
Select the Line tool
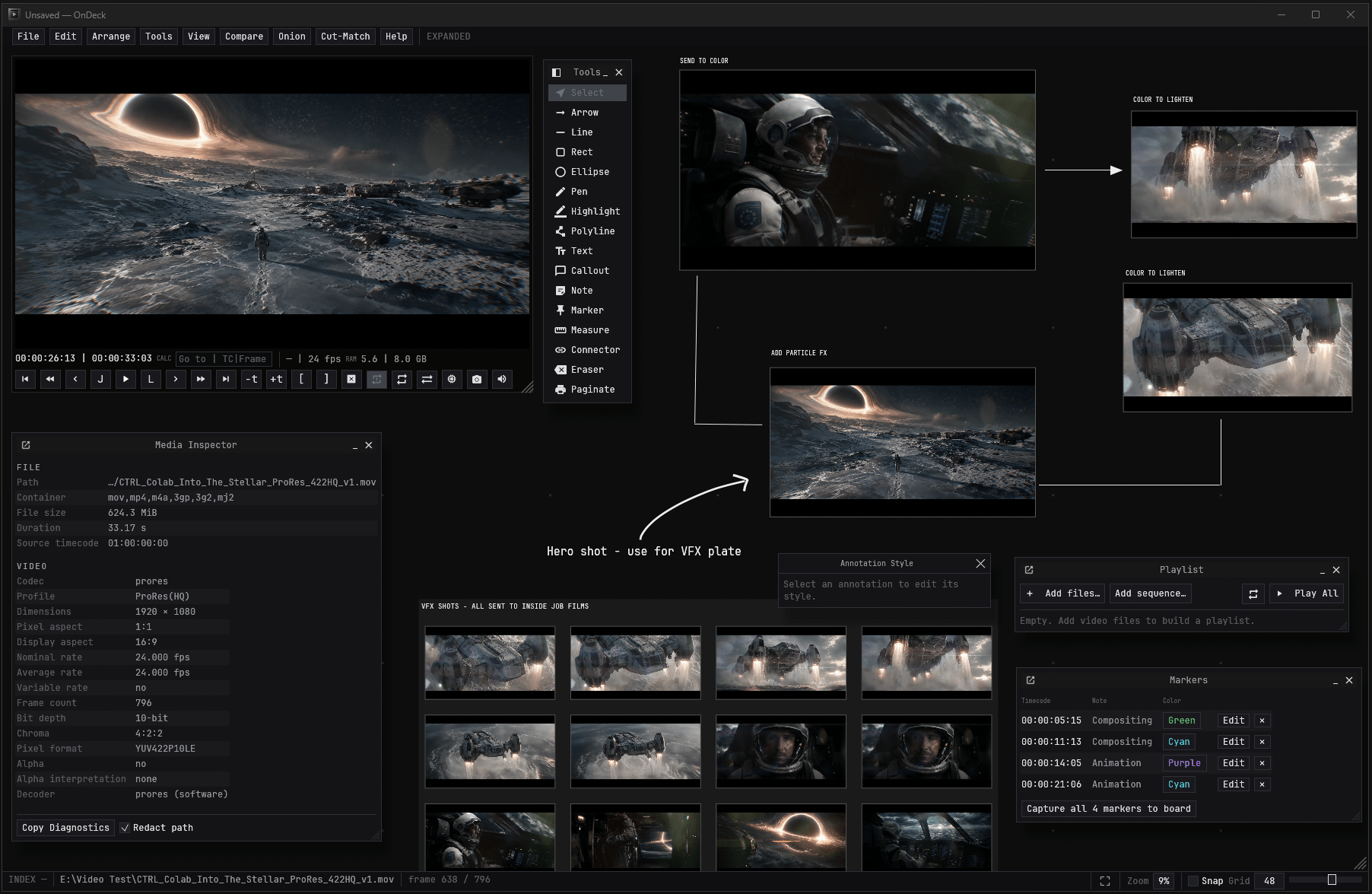587,132
